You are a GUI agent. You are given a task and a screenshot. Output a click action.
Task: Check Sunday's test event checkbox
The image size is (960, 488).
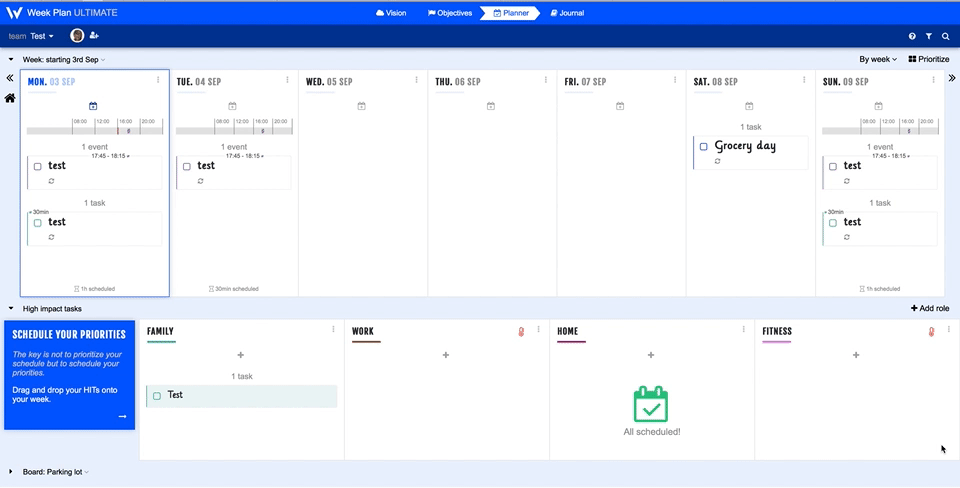(x=833, y=167)
